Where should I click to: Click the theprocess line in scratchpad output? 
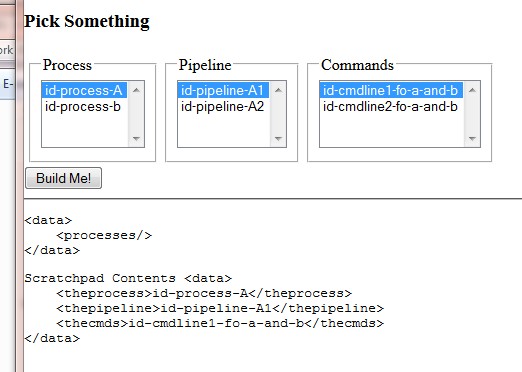point(204,293)
